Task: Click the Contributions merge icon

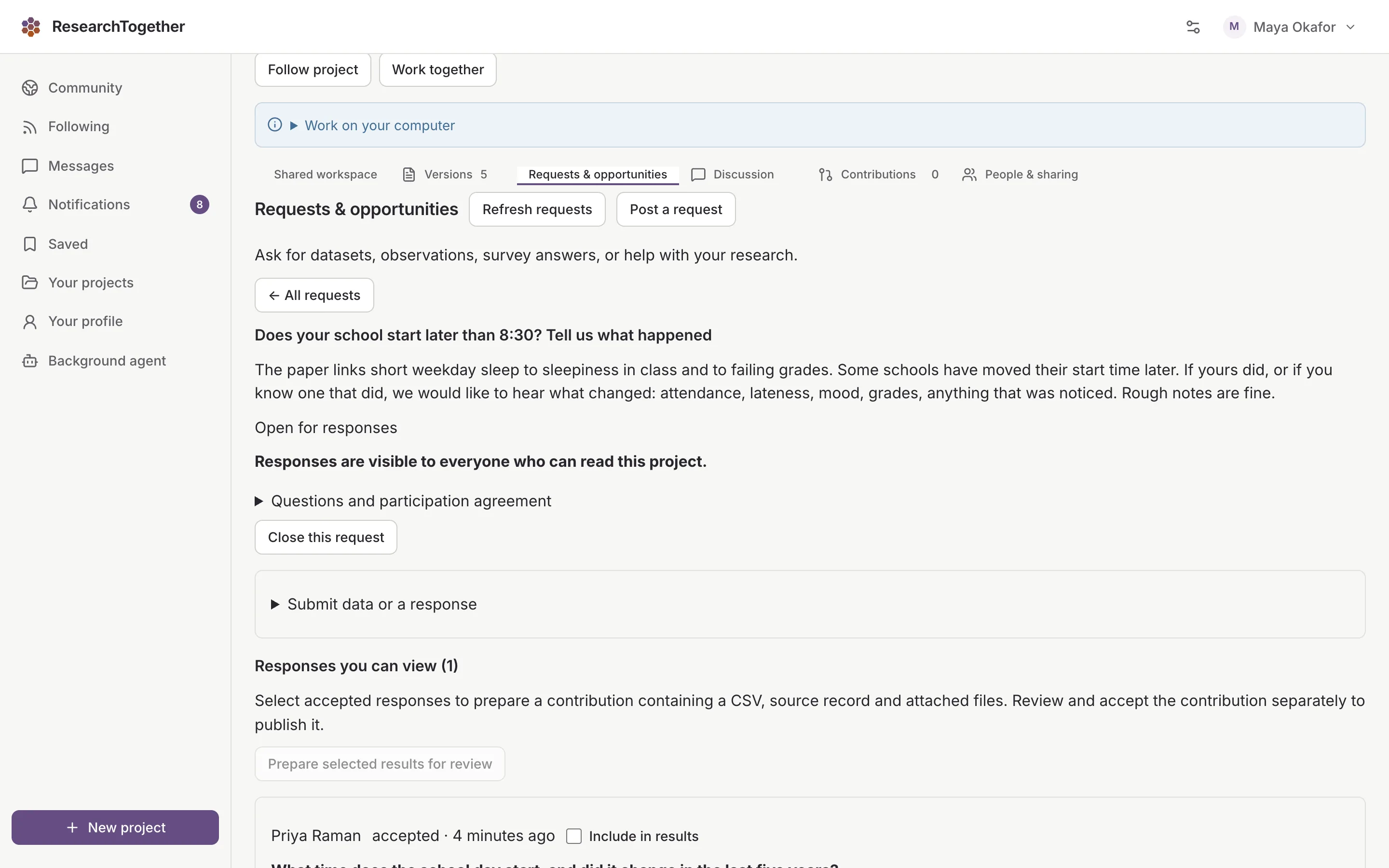Action: pos(825,175)
